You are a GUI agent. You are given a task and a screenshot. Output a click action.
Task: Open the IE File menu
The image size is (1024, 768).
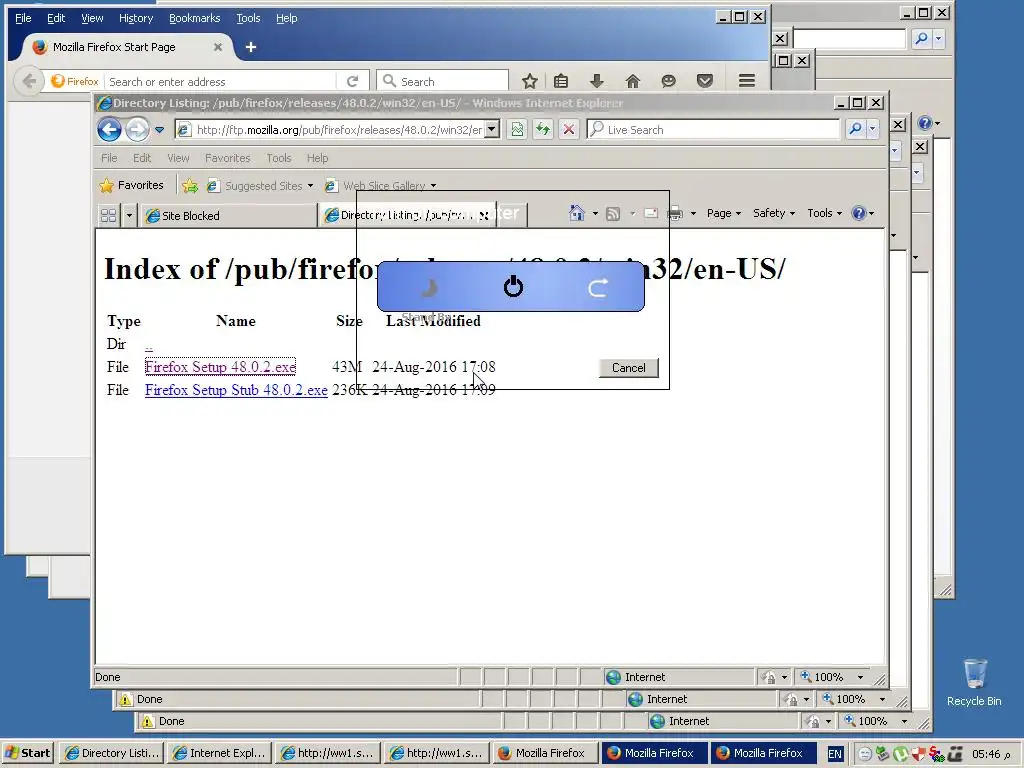click(x=109, y=158)
